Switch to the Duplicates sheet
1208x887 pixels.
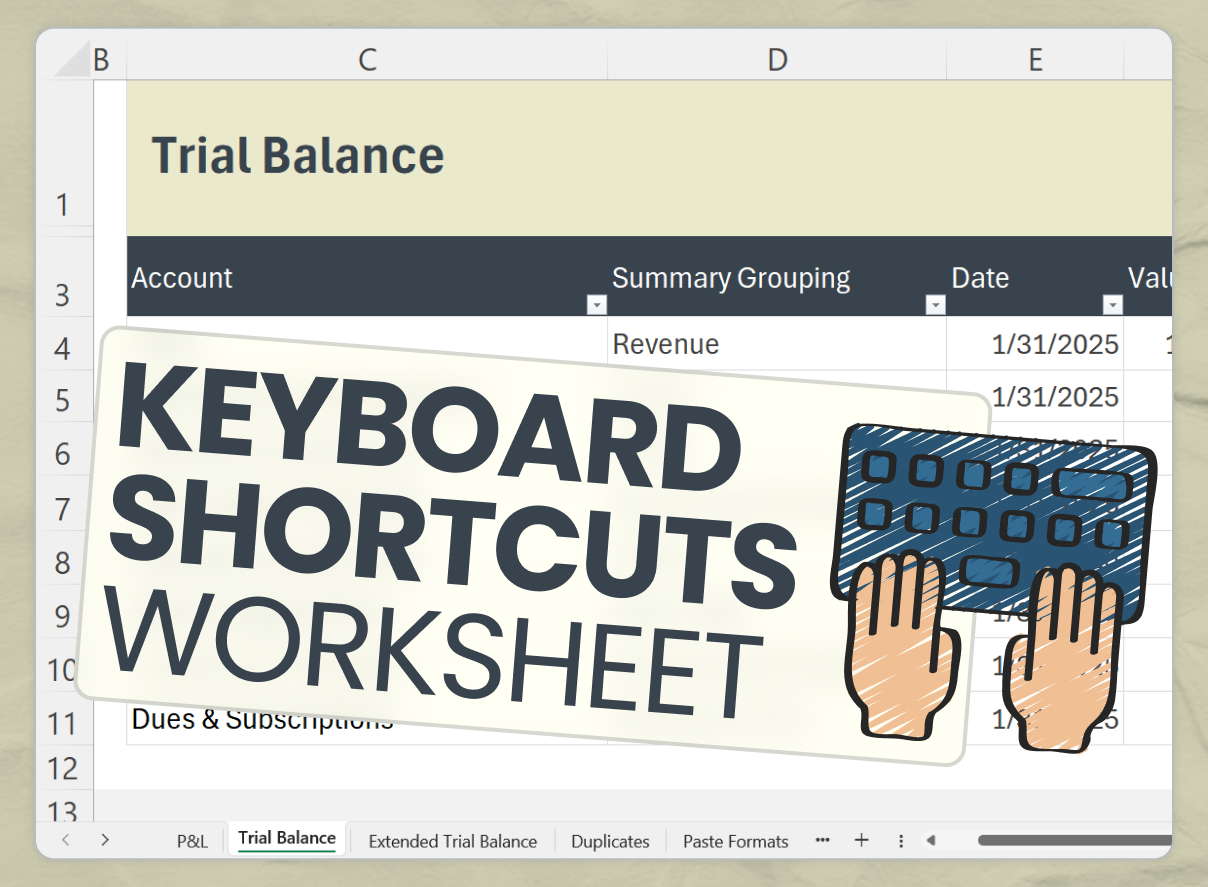[610, 841]
